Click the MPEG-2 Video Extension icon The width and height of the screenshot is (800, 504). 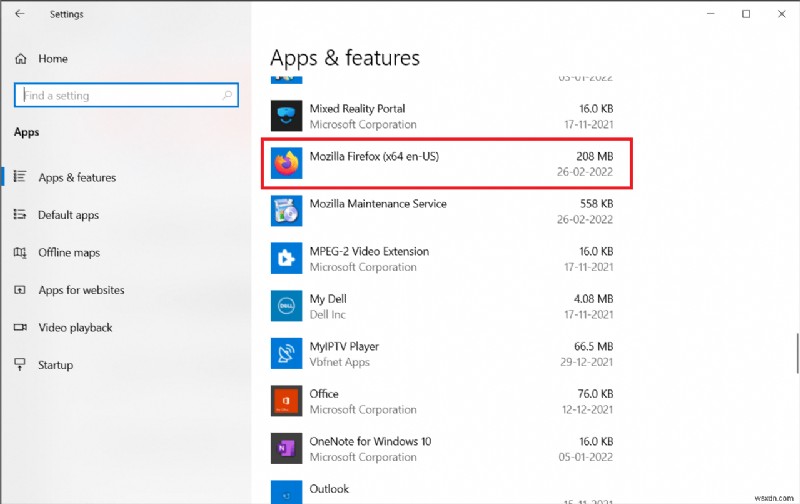click(286, 258)
